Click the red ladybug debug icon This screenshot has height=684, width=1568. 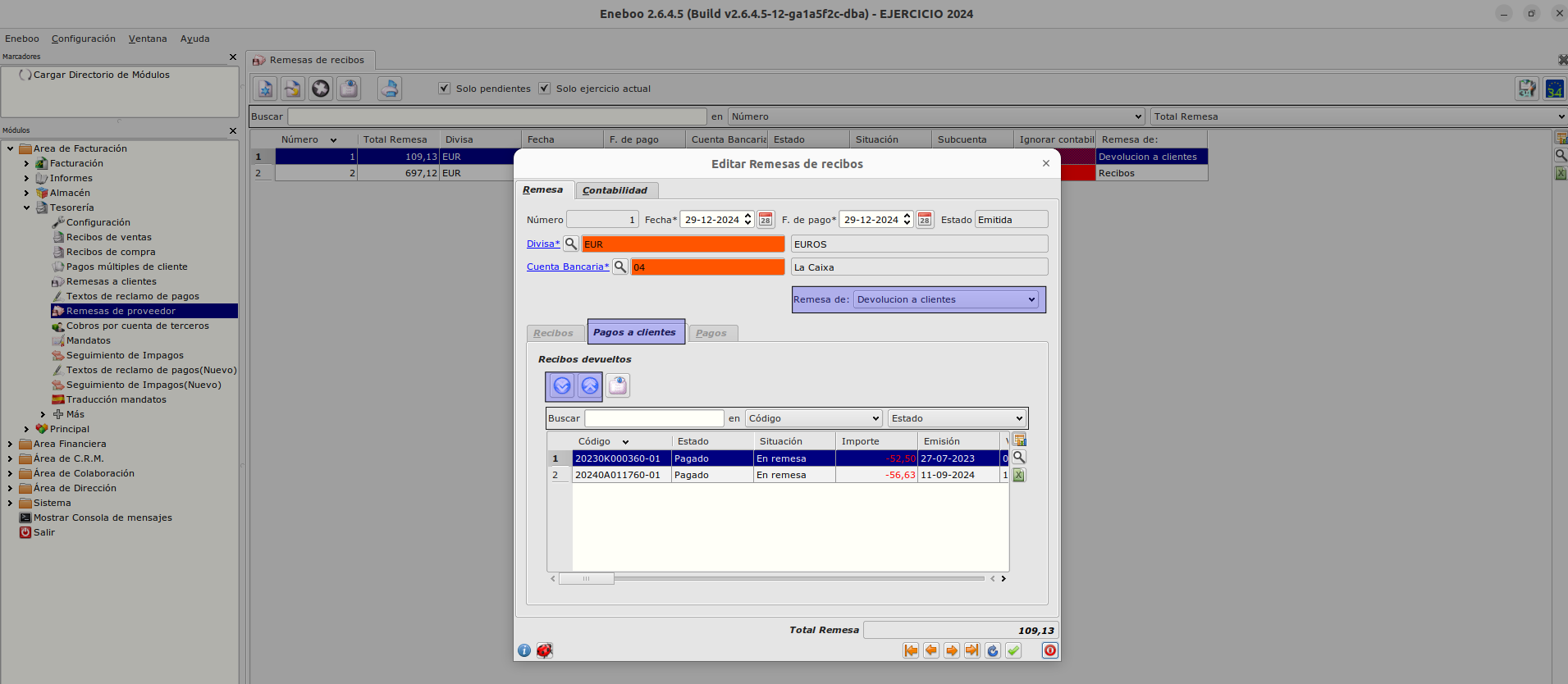pyautogui.click(x=545, y=650)
